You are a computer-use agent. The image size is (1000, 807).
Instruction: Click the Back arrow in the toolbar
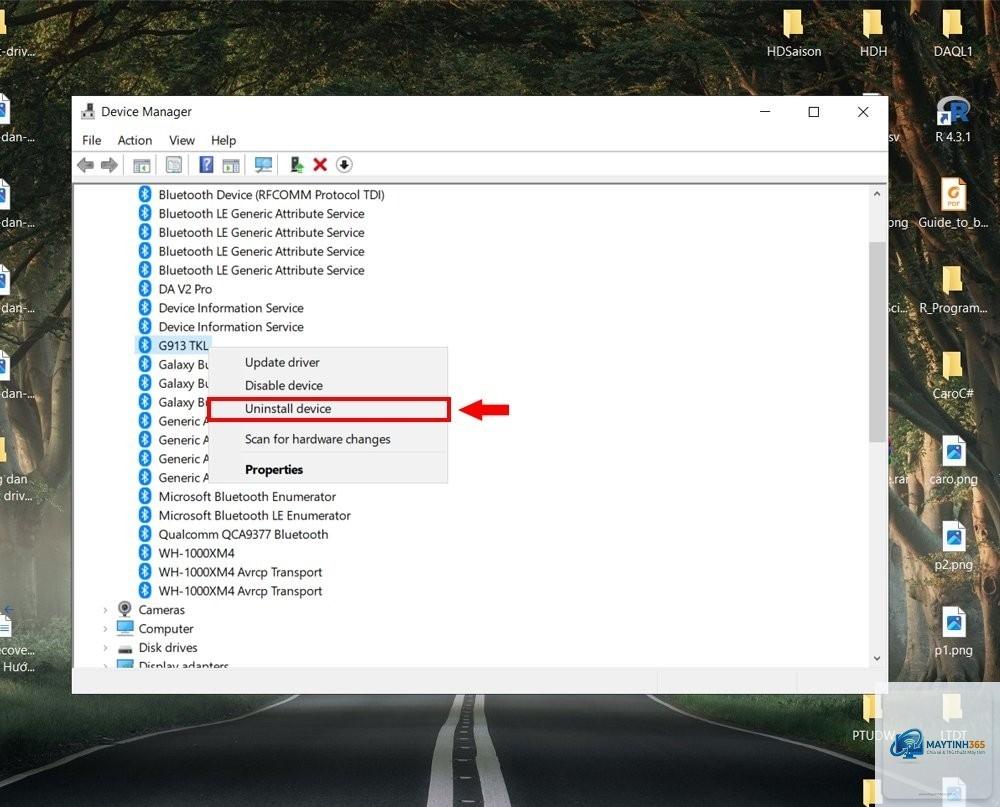tap(85, 165)
